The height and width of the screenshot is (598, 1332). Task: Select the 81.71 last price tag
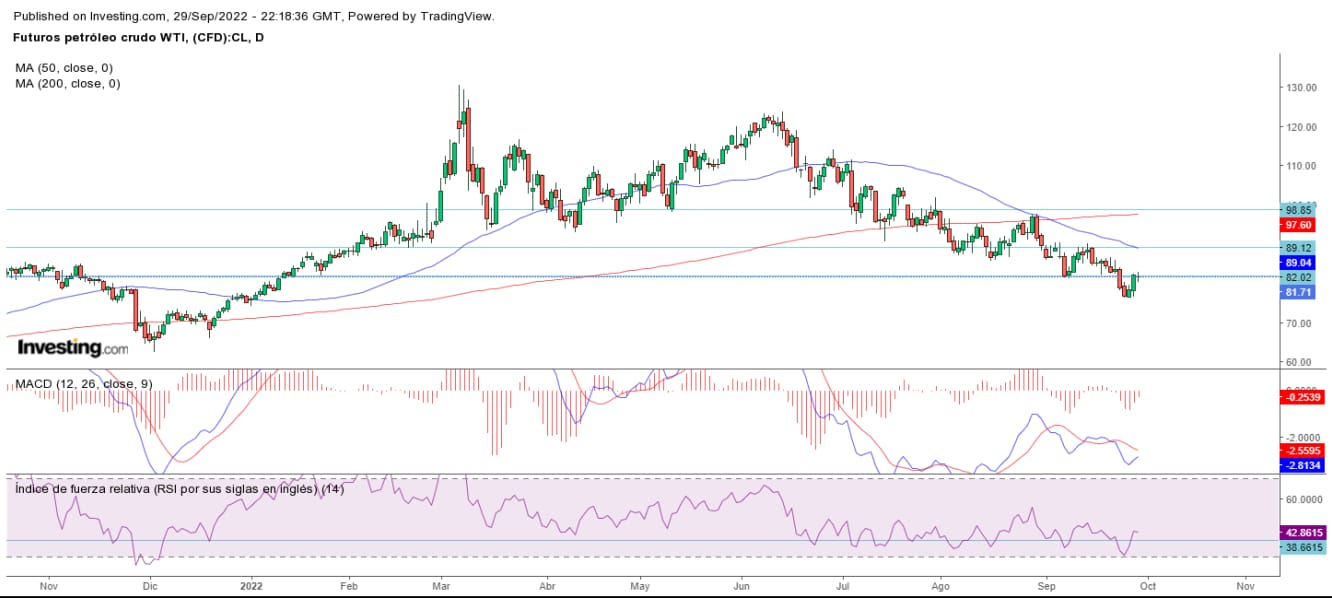point(1298,292)
